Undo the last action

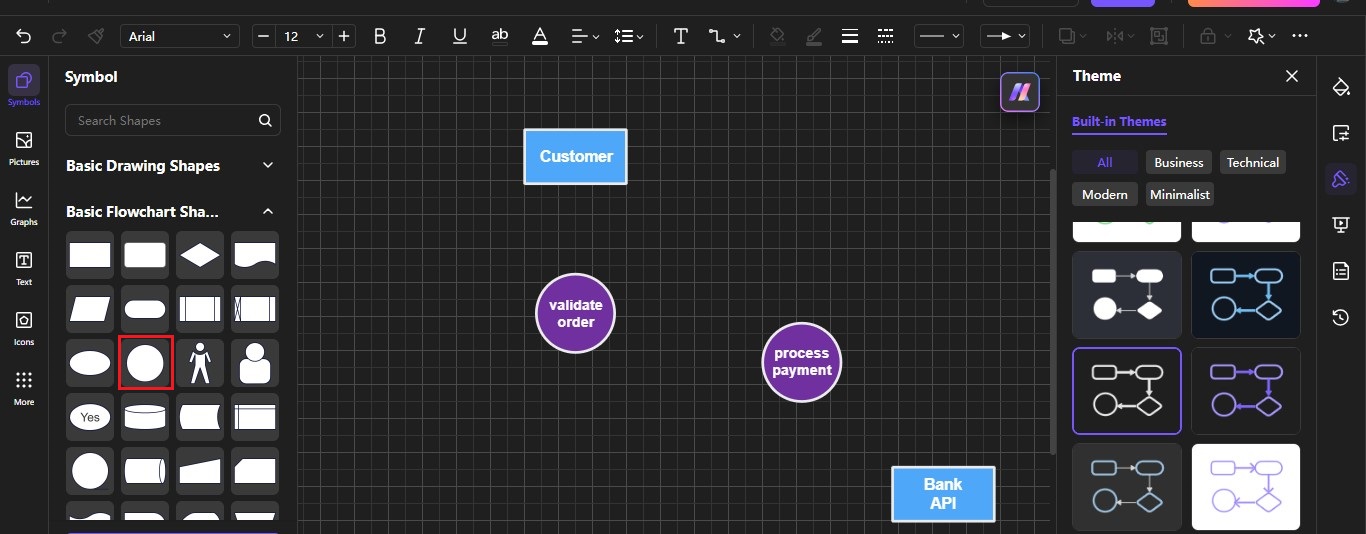click(x=24, y=36)
